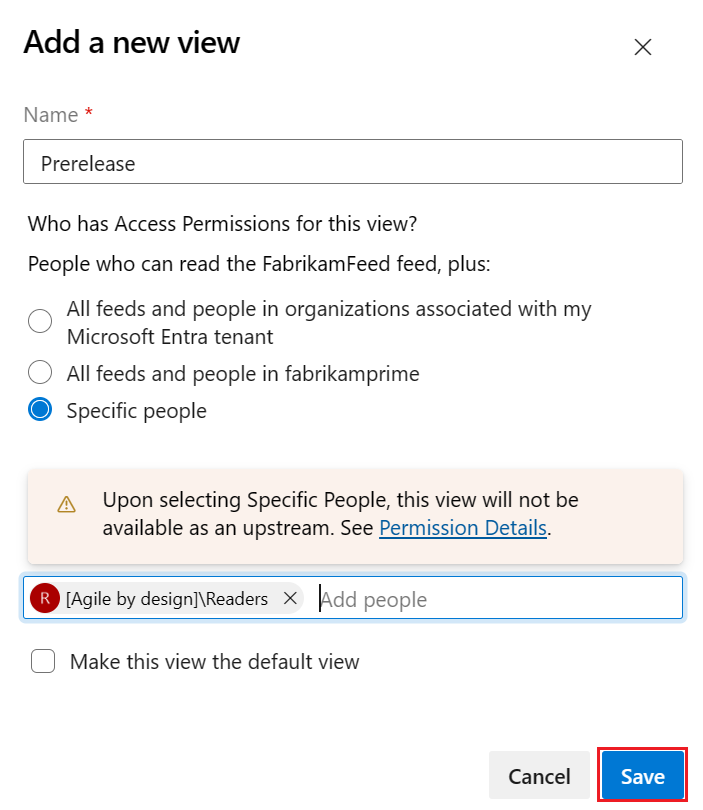
Task: Open the Permission Details link
Action: click(x=462, y=528)
